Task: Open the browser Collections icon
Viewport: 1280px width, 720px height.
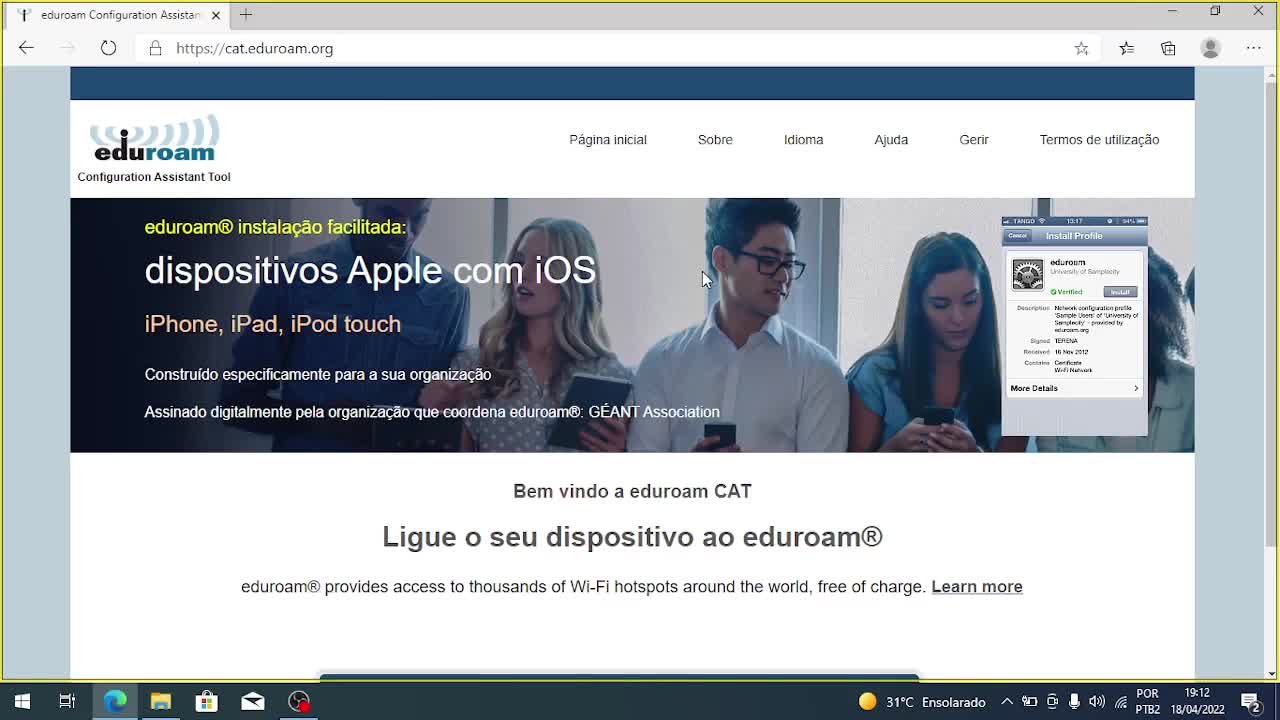Action: click(1168, 48)
